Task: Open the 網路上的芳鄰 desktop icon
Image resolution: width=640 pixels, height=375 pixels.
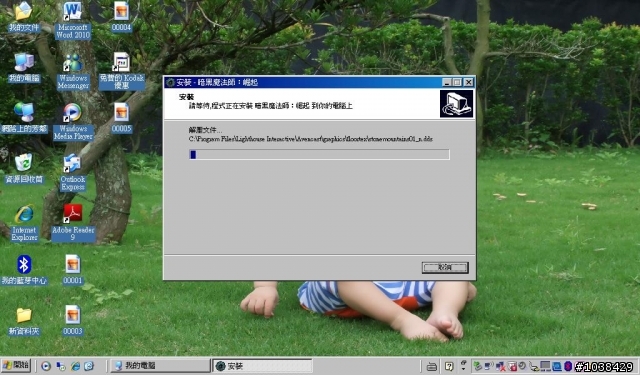Action: (24, 118)
